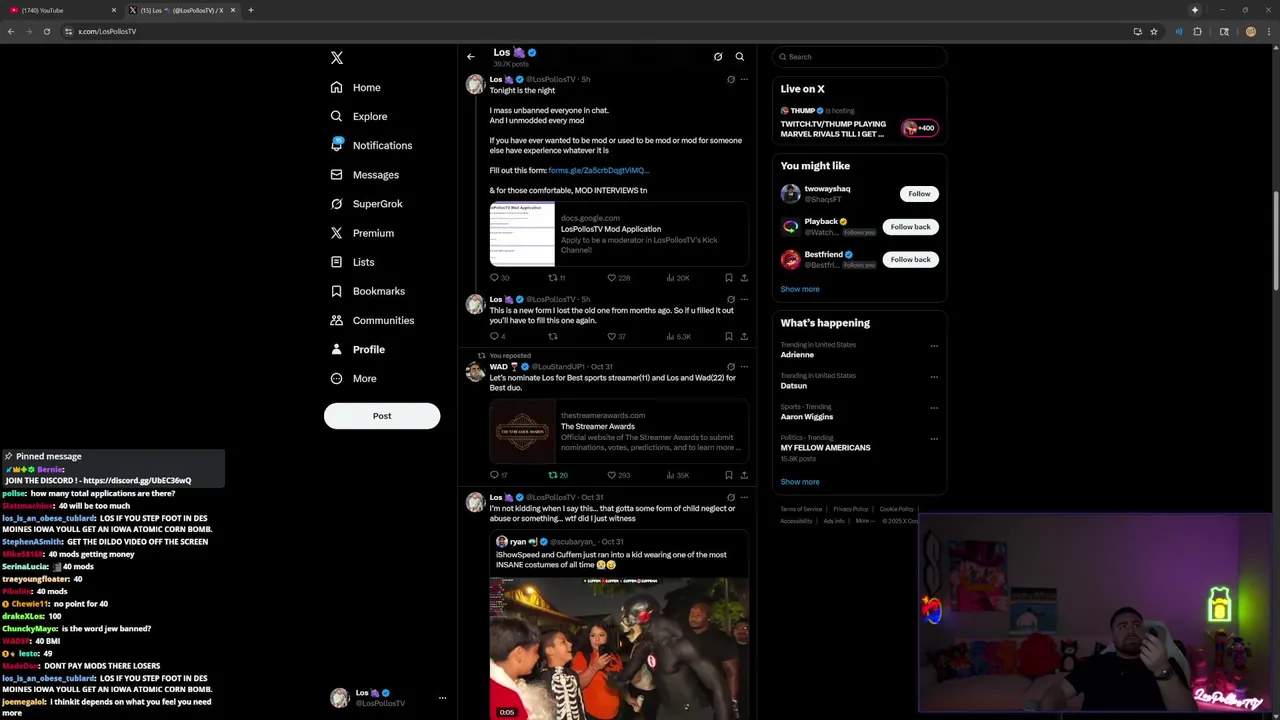This screenshot has height=720, width=1280.
Task: Open Lists from the sidebar
Action: click(x=352, y=262)
